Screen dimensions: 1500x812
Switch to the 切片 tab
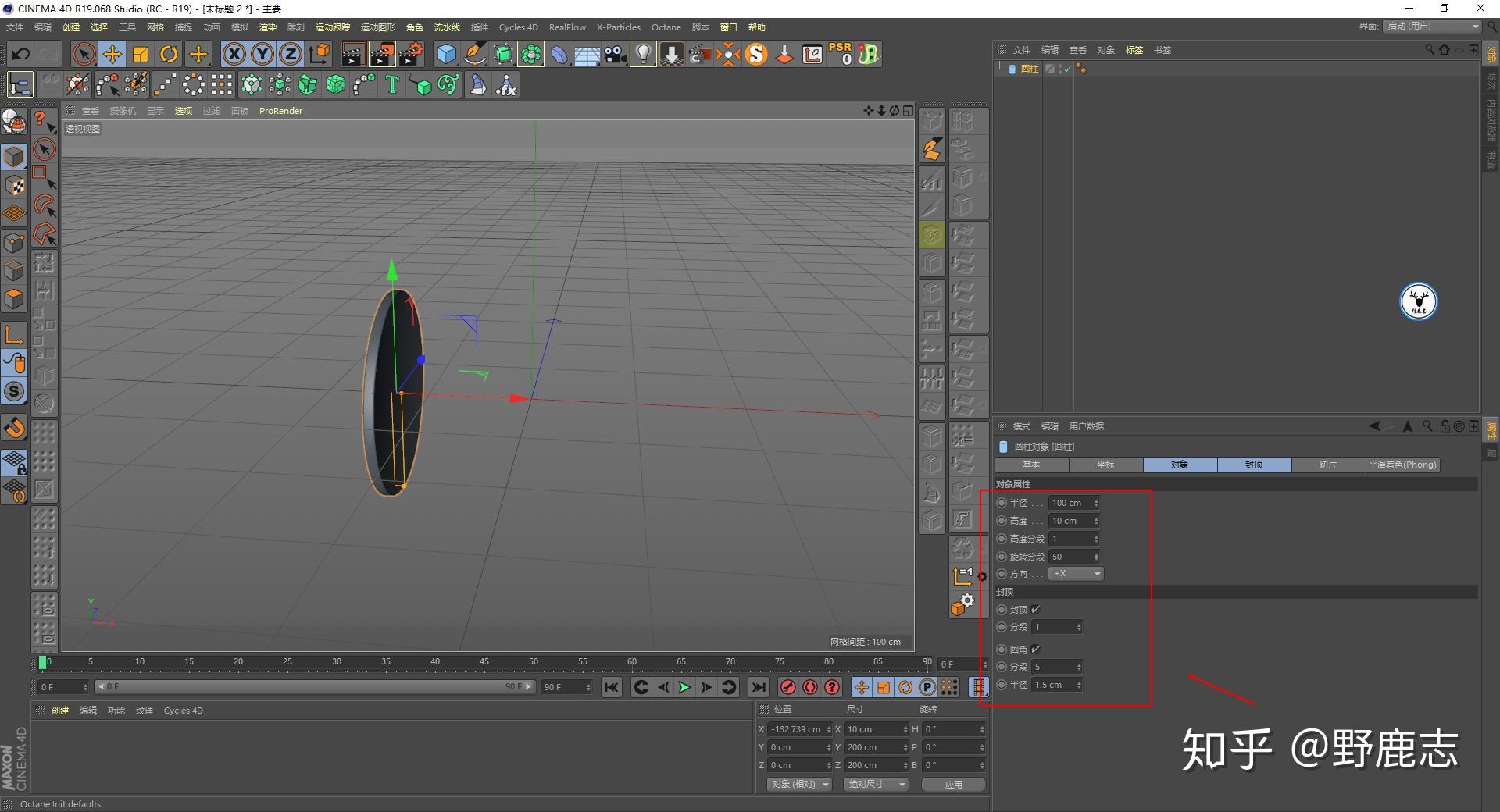coord(1327,465)
